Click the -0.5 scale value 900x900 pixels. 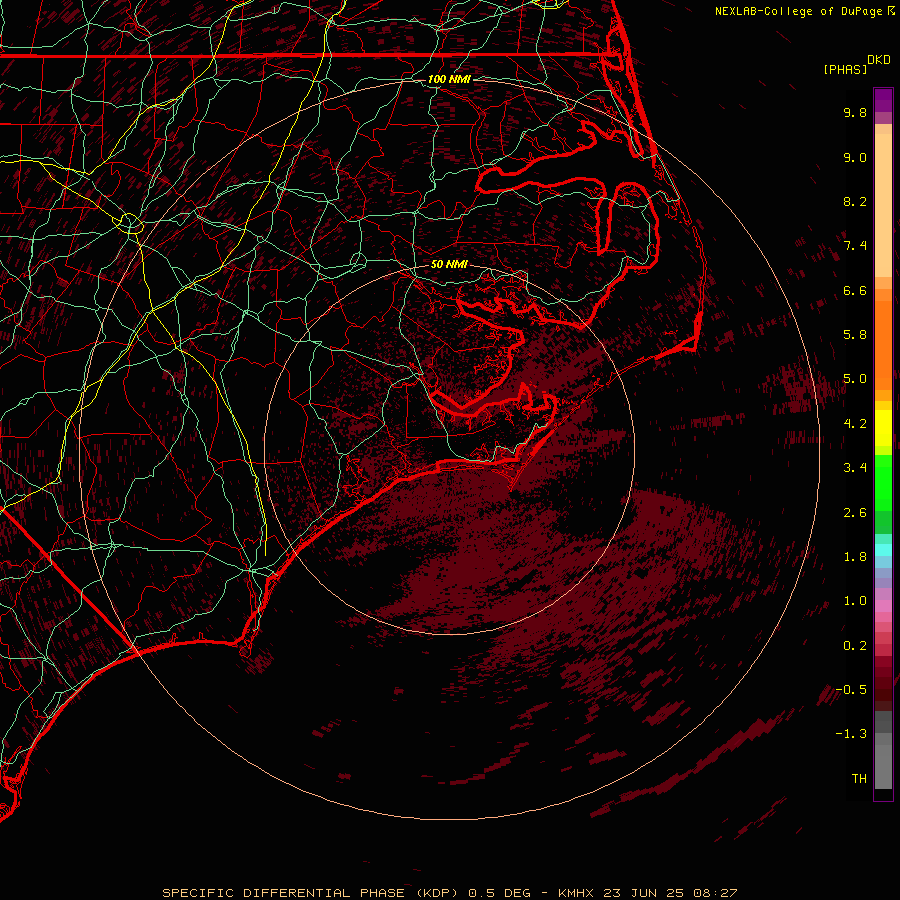pos(851,690)
